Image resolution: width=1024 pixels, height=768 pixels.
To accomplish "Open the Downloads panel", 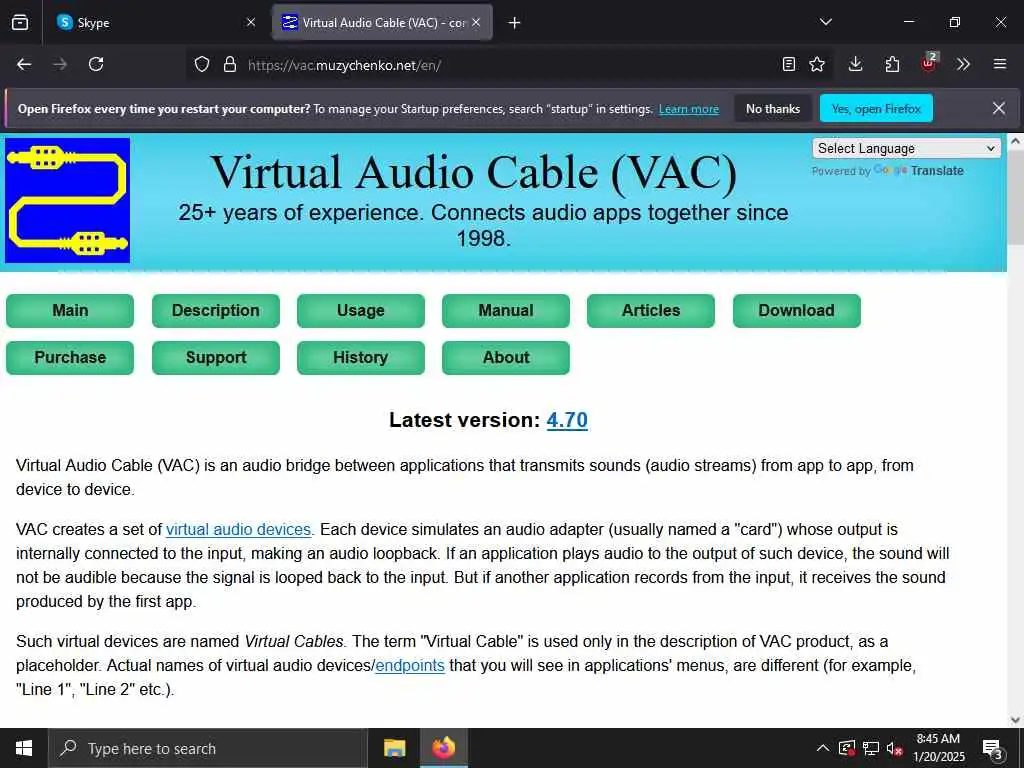I will (x=856, y=64).
